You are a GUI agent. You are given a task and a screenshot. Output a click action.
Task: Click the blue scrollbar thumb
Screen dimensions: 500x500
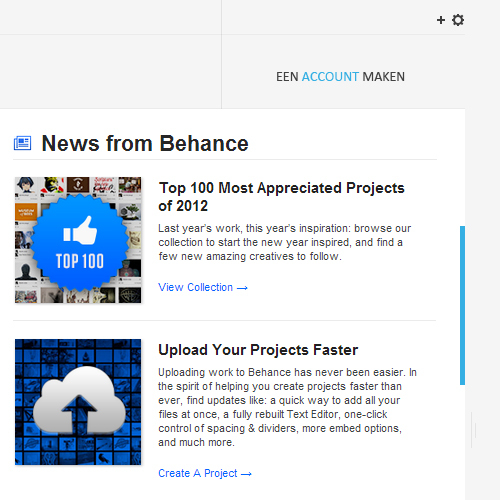[x=462, y=305]
